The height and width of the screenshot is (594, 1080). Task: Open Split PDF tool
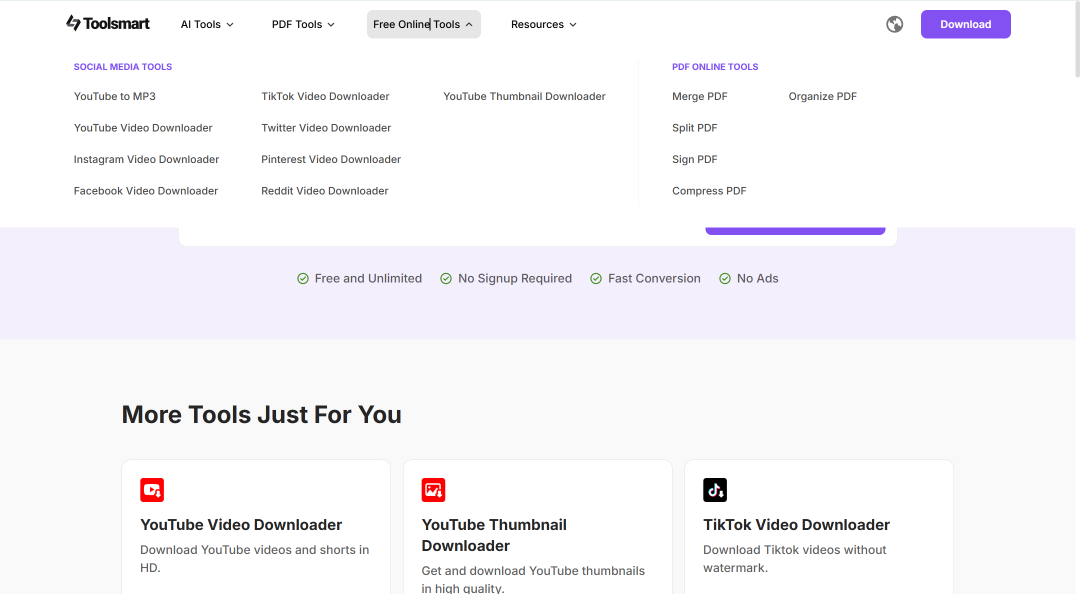(x=694, y=128)
